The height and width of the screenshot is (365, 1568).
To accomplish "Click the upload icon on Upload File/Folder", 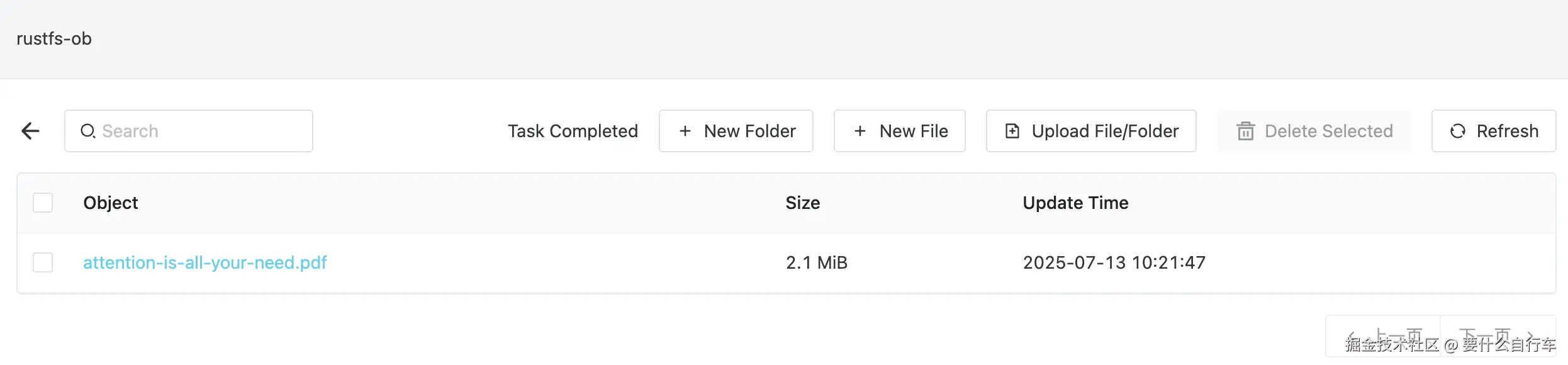I will click(x=1012, y=131).
